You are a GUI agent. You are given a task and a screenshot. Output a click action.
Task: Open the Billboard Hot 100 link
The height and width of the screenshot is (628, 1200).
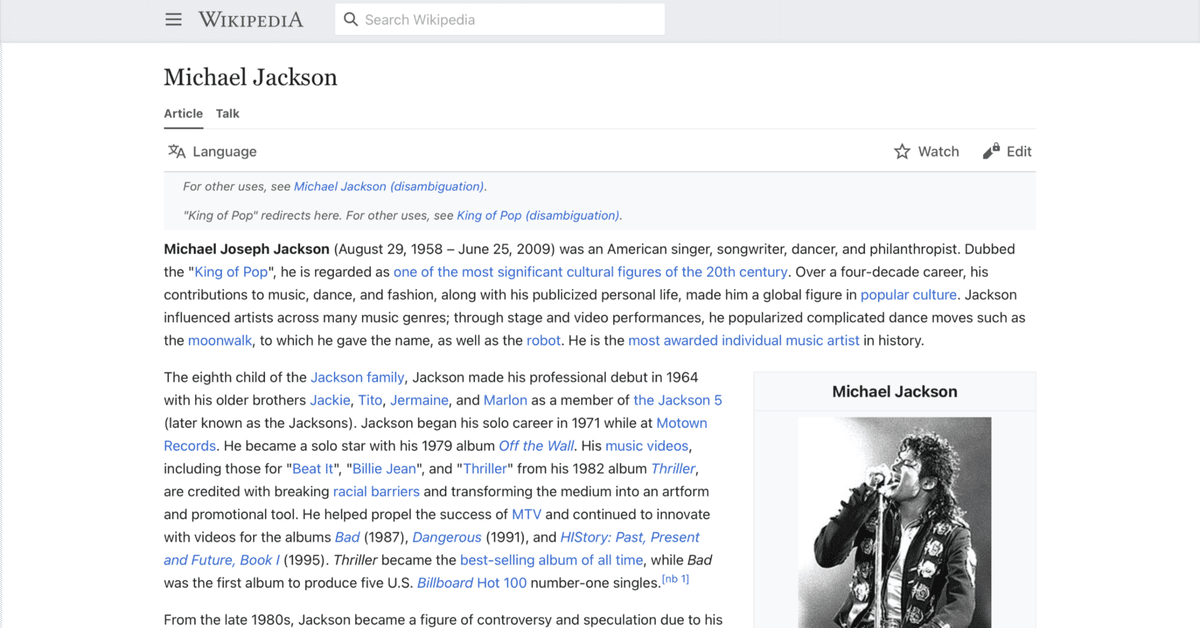coord(472,583)
